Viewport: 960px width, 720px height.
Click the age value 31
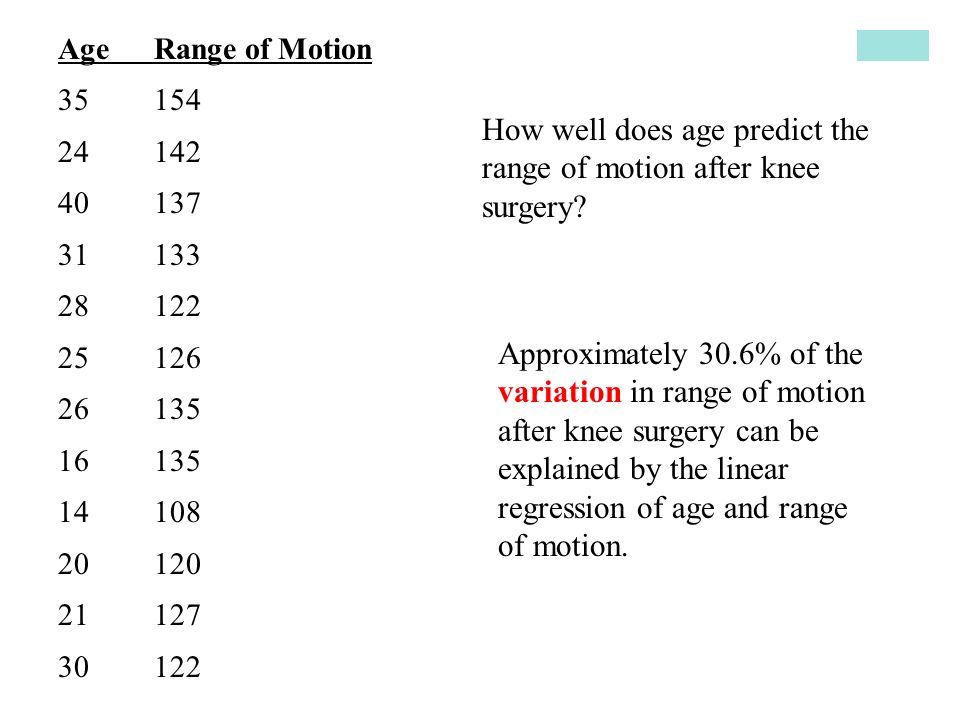pyautogui.click(x=73, y=254)
